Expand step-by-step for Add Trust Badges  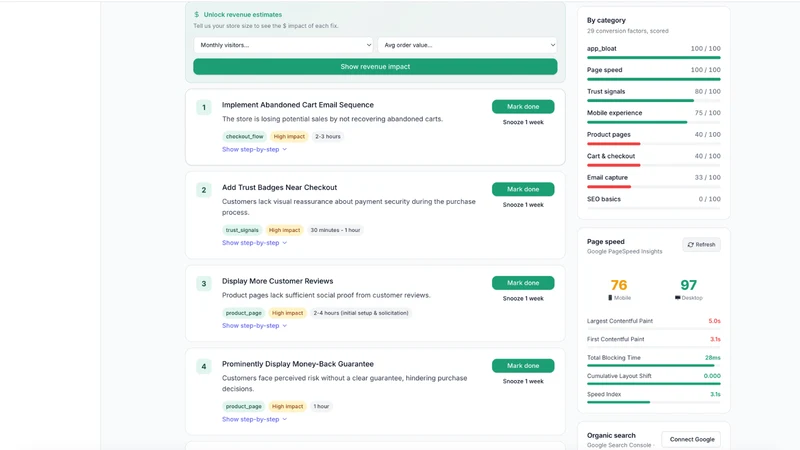pos(254,243)
